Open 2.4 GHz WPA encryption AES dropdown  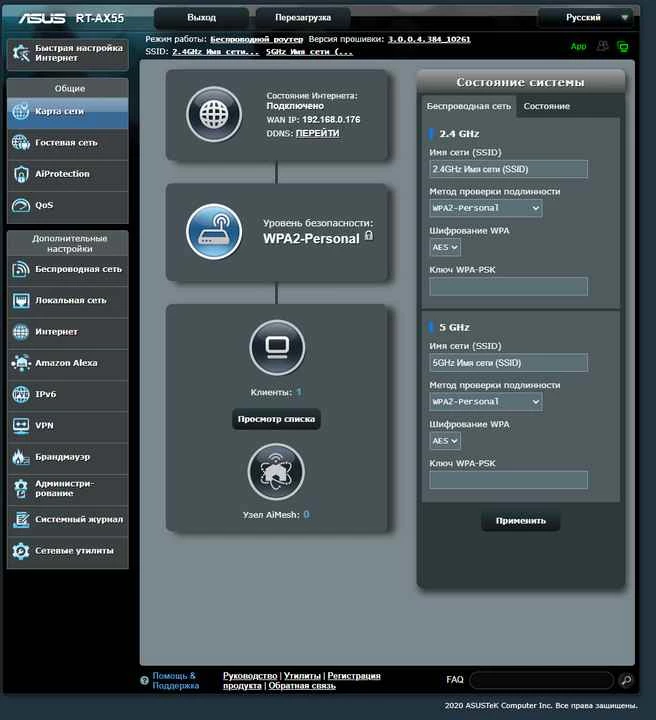[x=445, y=248]
